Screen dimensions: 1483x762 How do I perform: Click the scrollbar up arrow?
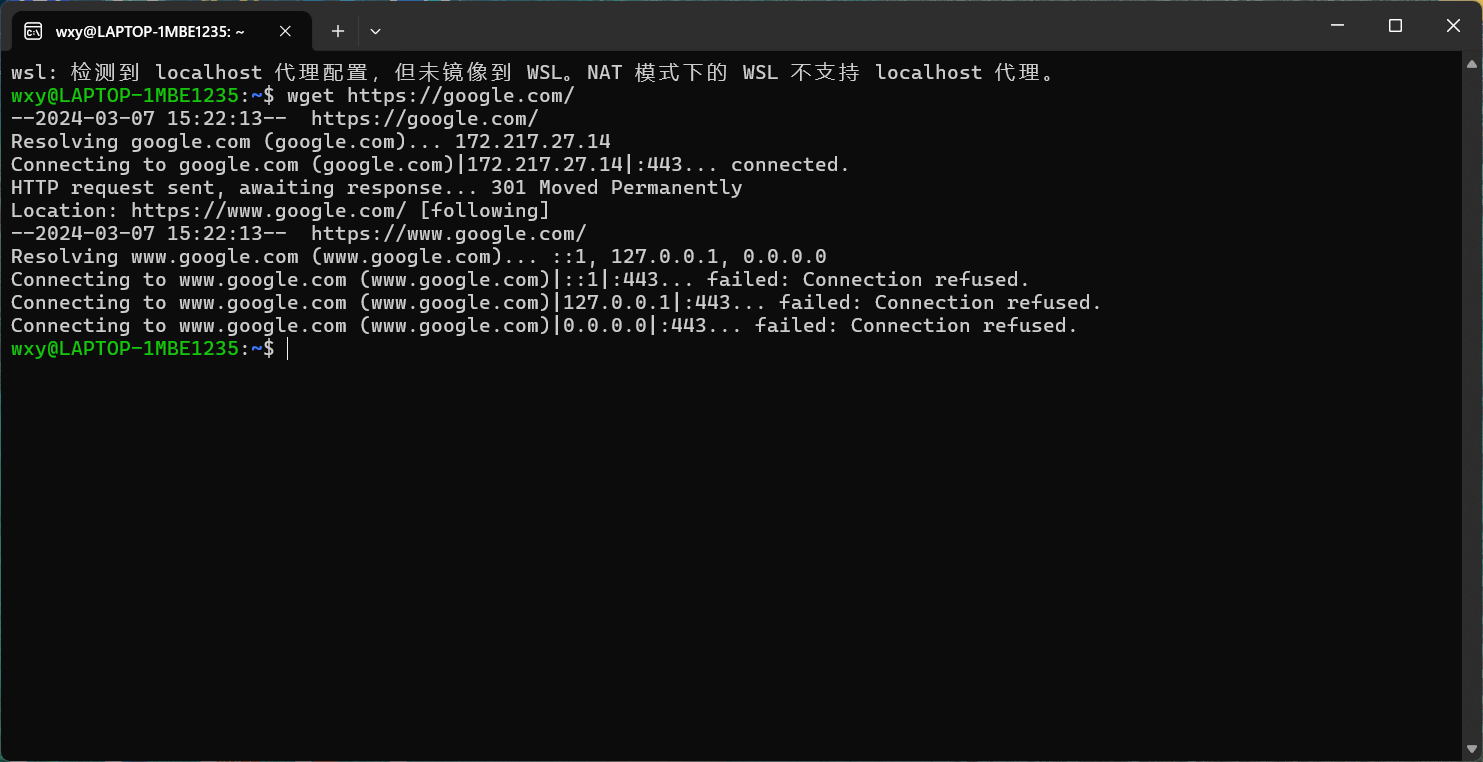(1470, 63)
